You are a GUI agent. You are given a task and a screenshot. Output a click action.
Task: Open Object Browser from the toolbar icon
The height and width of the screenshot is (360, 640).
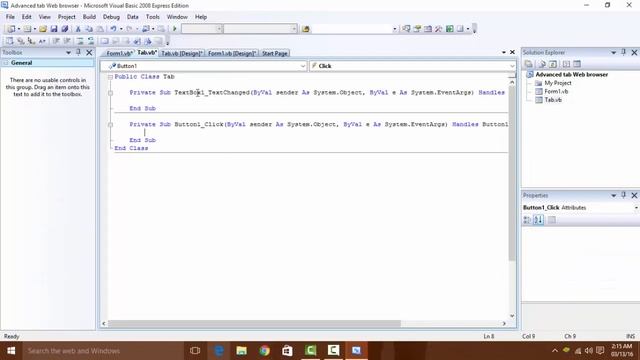tap(428, 29)
